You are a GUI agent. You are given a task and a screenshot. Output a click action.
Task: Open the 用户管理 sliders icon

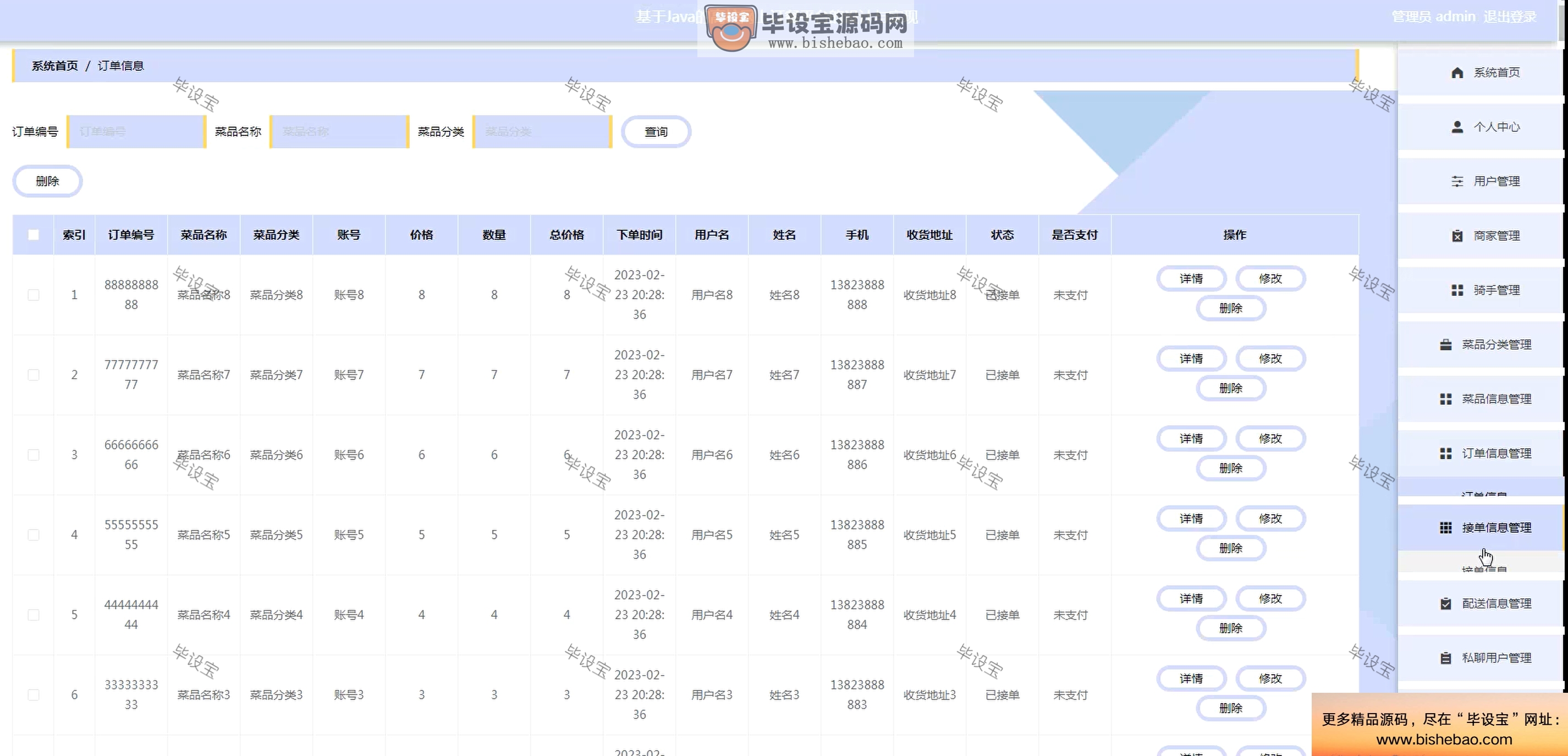[x=1457, y=181]
